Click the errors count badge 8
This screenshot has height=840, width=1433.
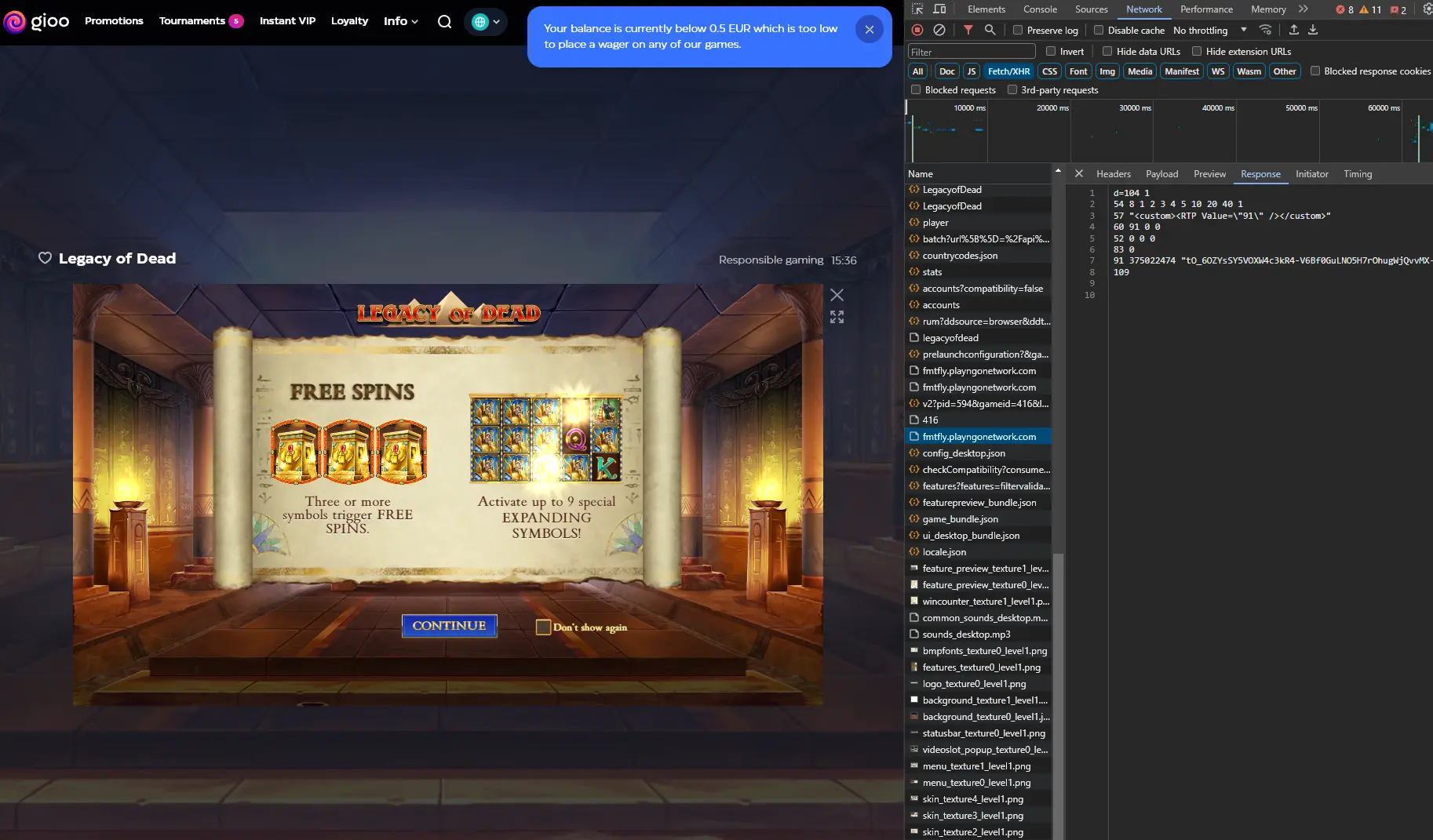[1344, 10]
